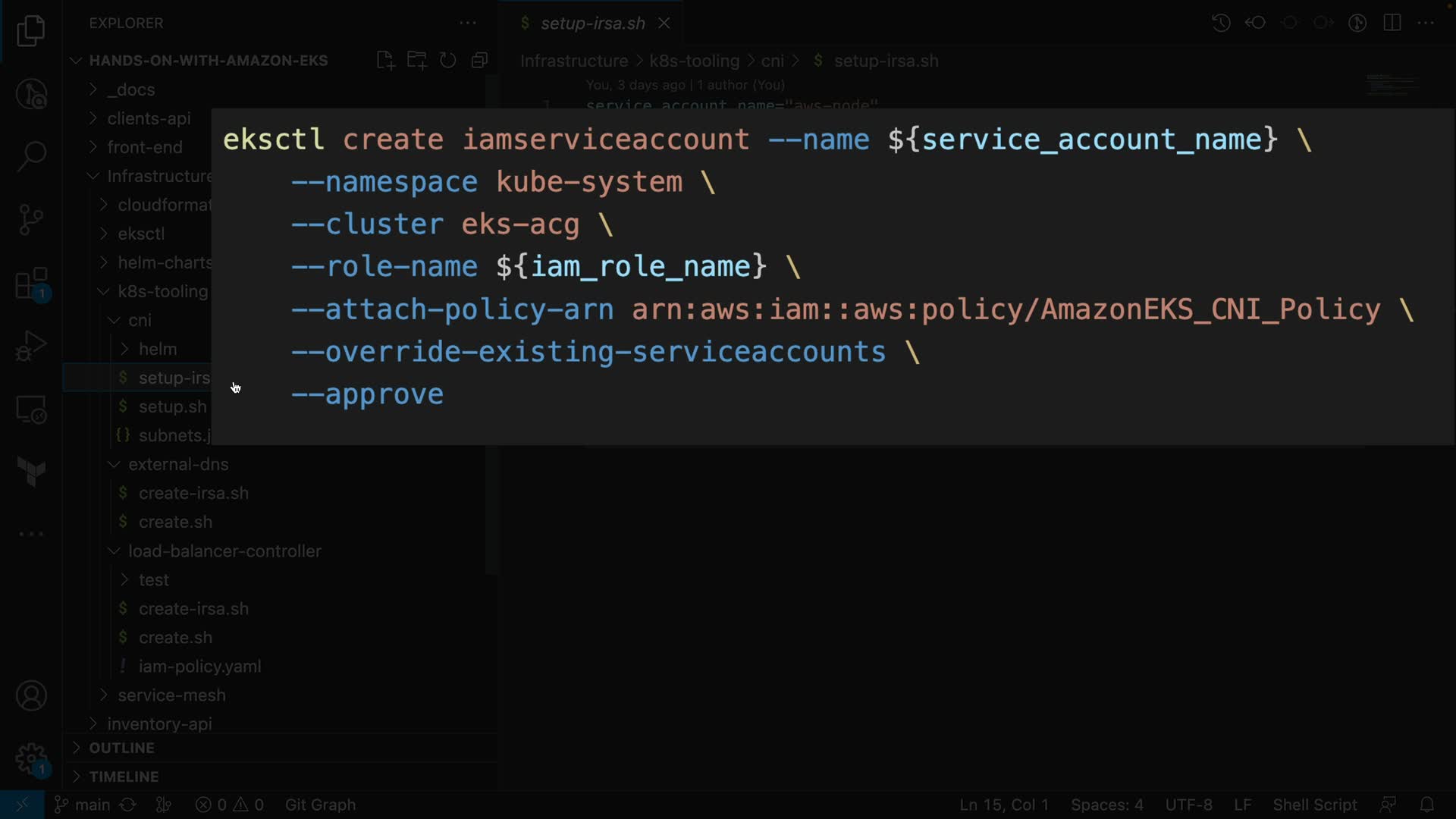This screenshot has width=1456, height=819.
Task: Open the Run and Debug view
Action: click(x=31, y=346)
